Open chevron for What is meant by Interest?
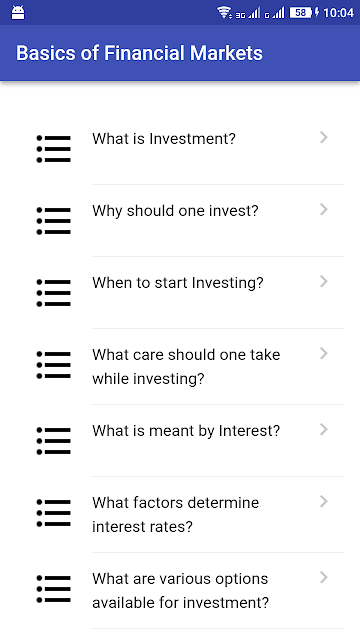The width and height of the screenshot is (360, 640). [x=324, y=429]
